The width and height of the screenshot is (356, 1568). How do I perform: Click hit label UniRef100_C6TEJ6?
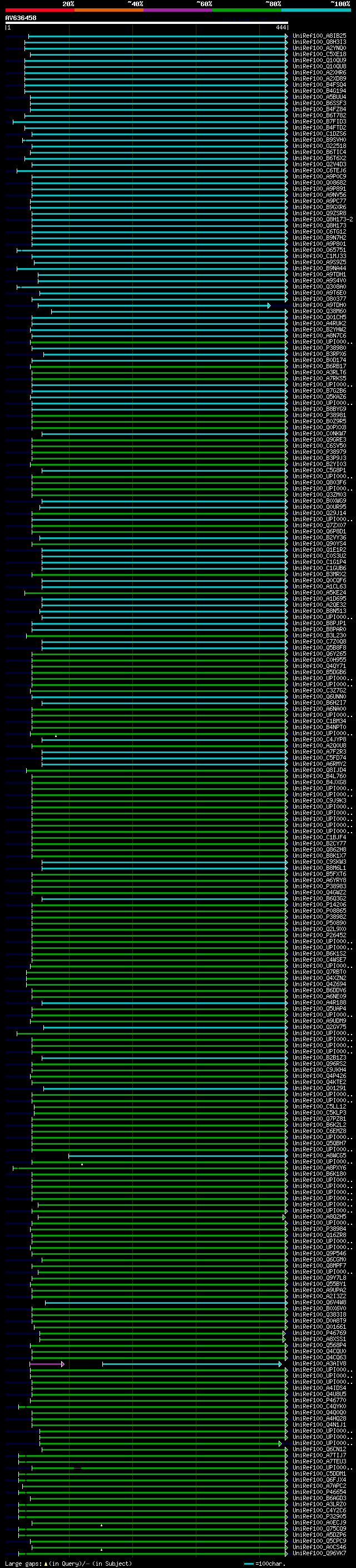[319, 170]
